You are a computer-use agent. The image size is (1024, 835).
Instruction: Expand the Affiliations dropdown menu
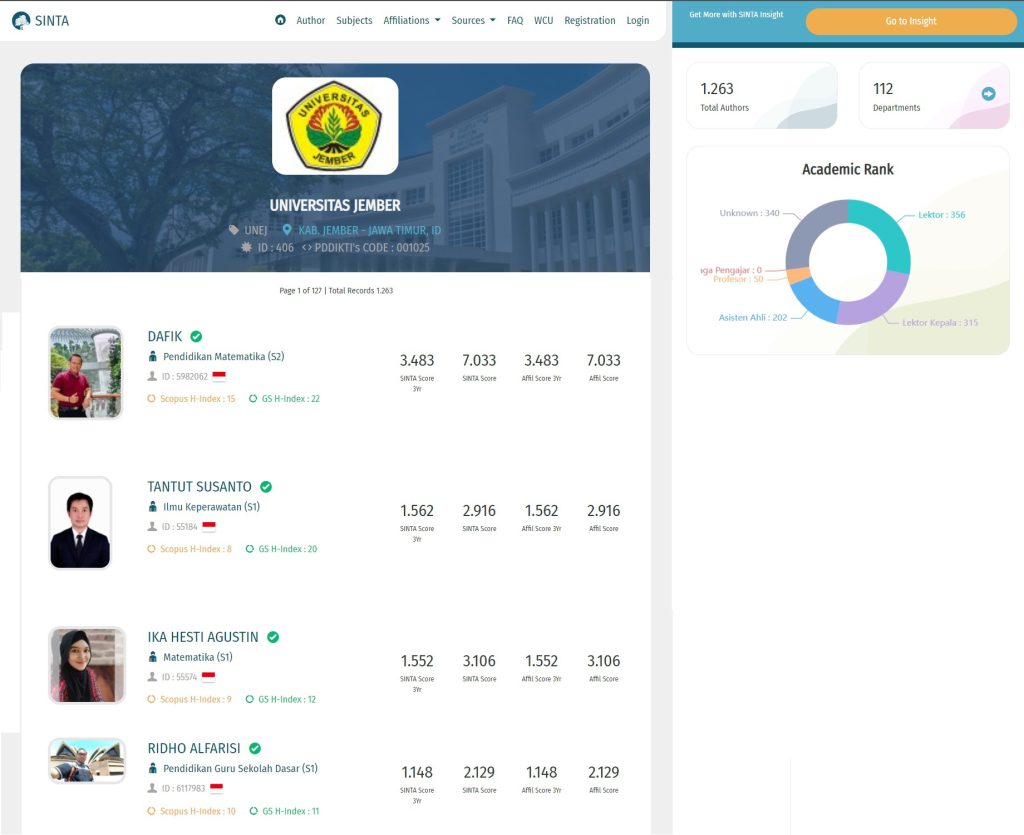[x=411, y=20]
